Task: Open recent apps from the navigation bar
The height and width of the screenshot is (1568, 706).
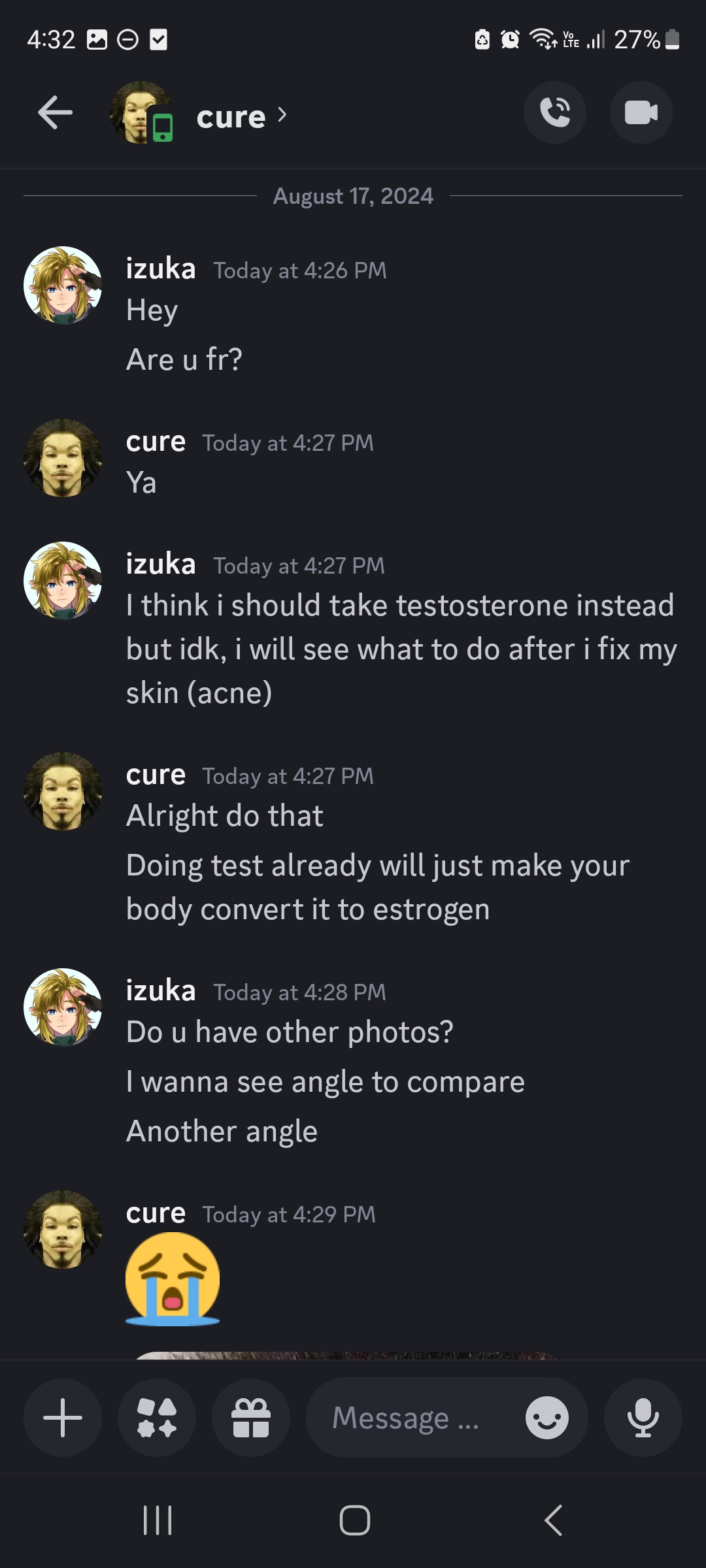Action: (x=157, y=1519)
